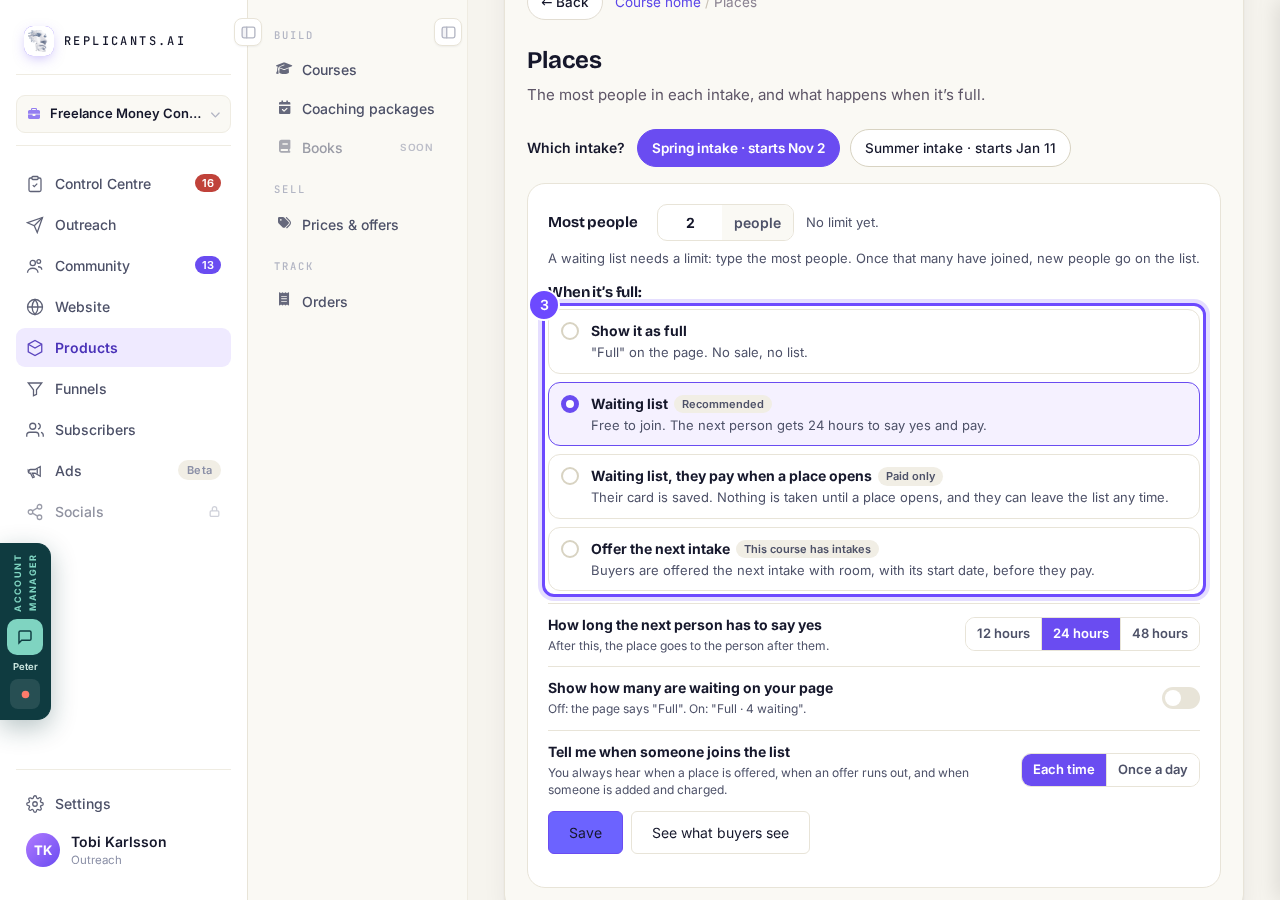The width and height of the screenshot is (1280, 900).
Task: Open the Freelance Money workspace dropdown
Action: pos(123,114)
